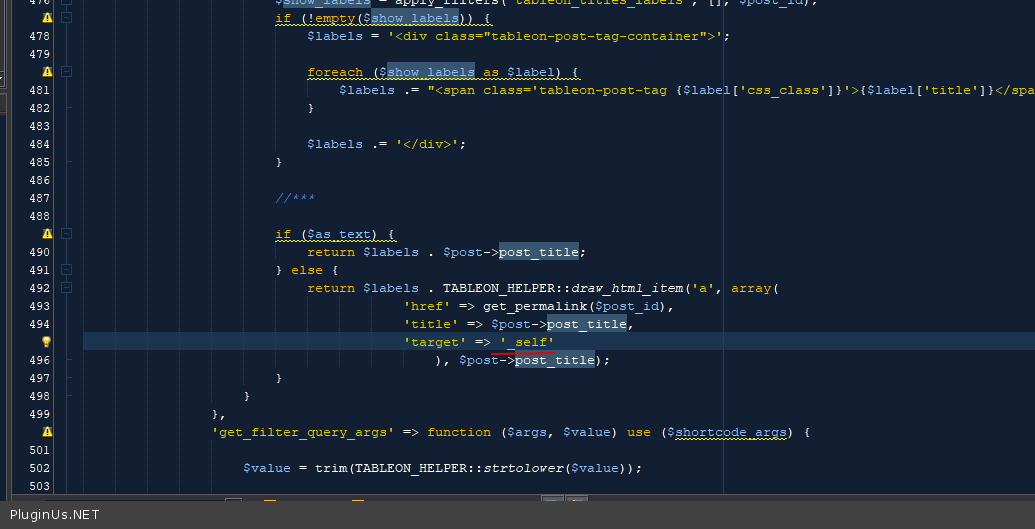The image size is (1035, 529).
Task: Click the 'href' array key
Action: (x=427, y=306)
